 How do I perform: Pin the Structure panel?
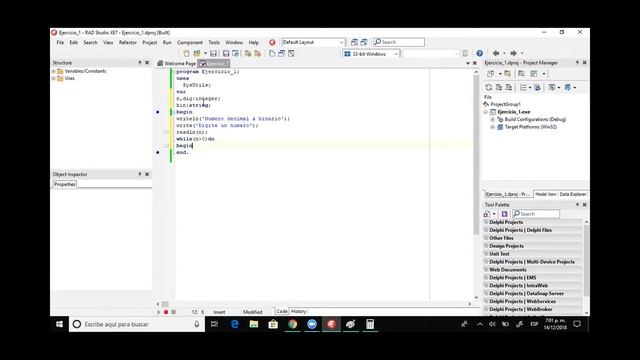140,62
